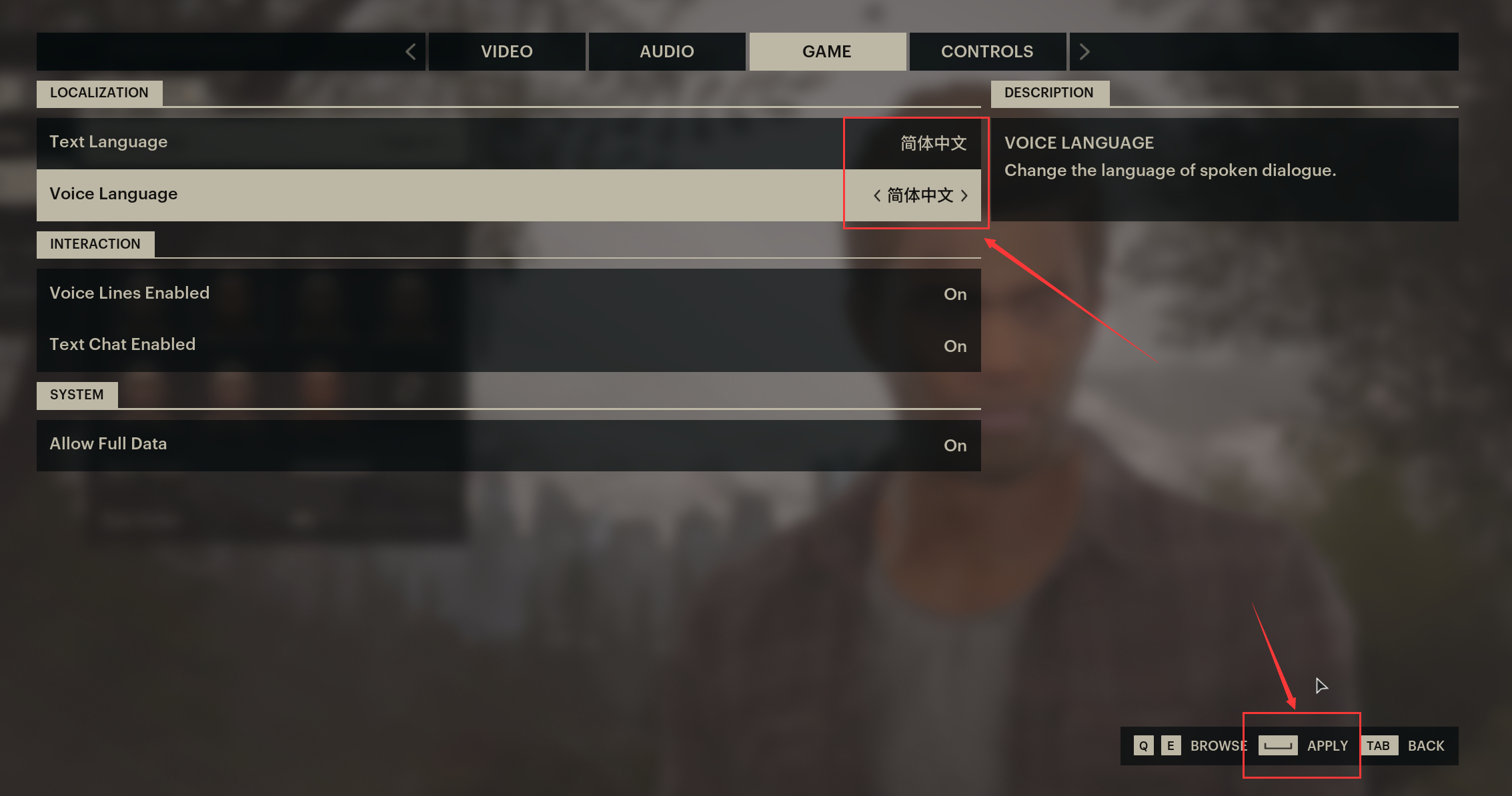Viewport: 1512px width, 796px height.
Task: Select the Voice Language row
Action: point(508,195)
